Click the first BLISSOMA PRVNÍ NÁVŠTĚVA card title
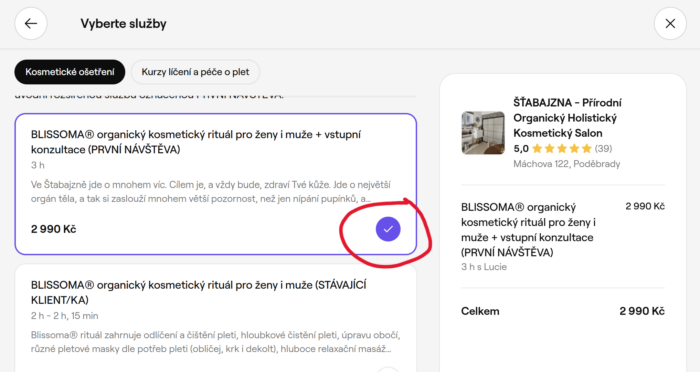Viewport: 700px width, 372px height. pyautogui.click(x=196, y=142)
